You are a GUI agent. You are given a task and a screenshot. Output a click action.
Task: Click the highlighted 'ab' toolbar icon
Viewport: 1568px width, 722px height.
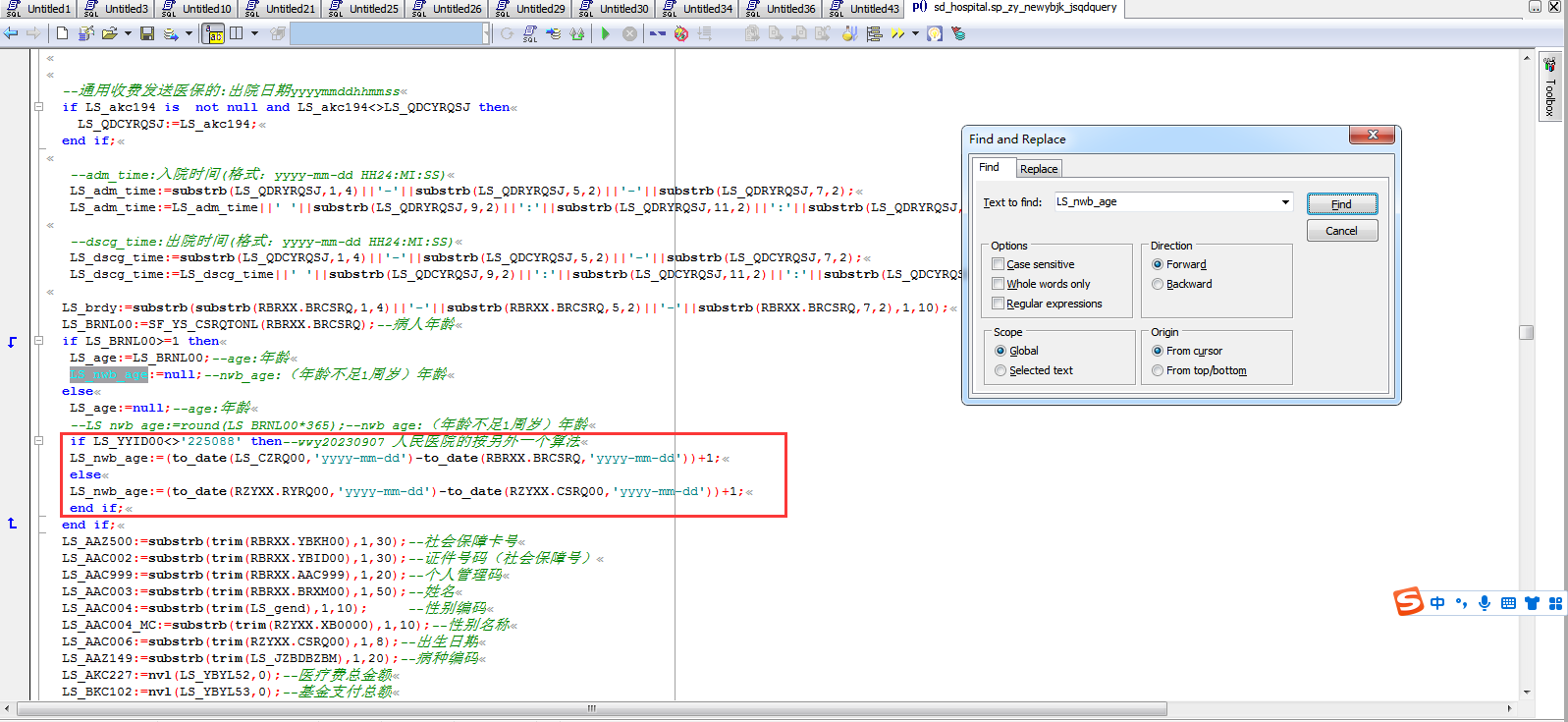pos(213,34)
